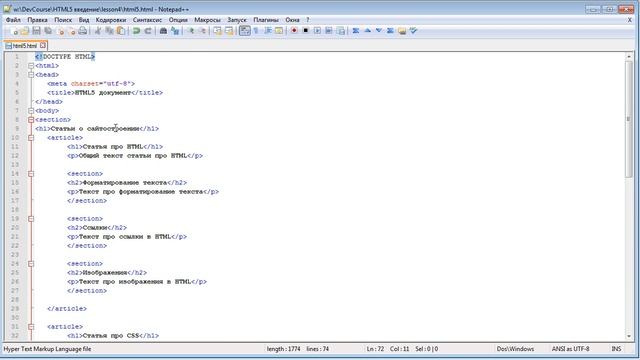Click the meta charset line in editor
640x360 pixels.
click(91, 84)
